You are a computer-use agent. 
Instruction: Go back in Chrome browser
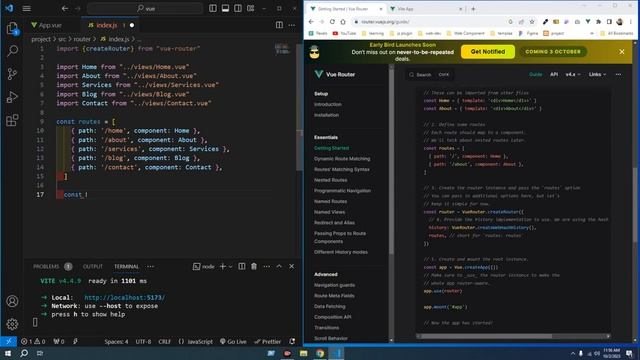(x=311, y=22)
